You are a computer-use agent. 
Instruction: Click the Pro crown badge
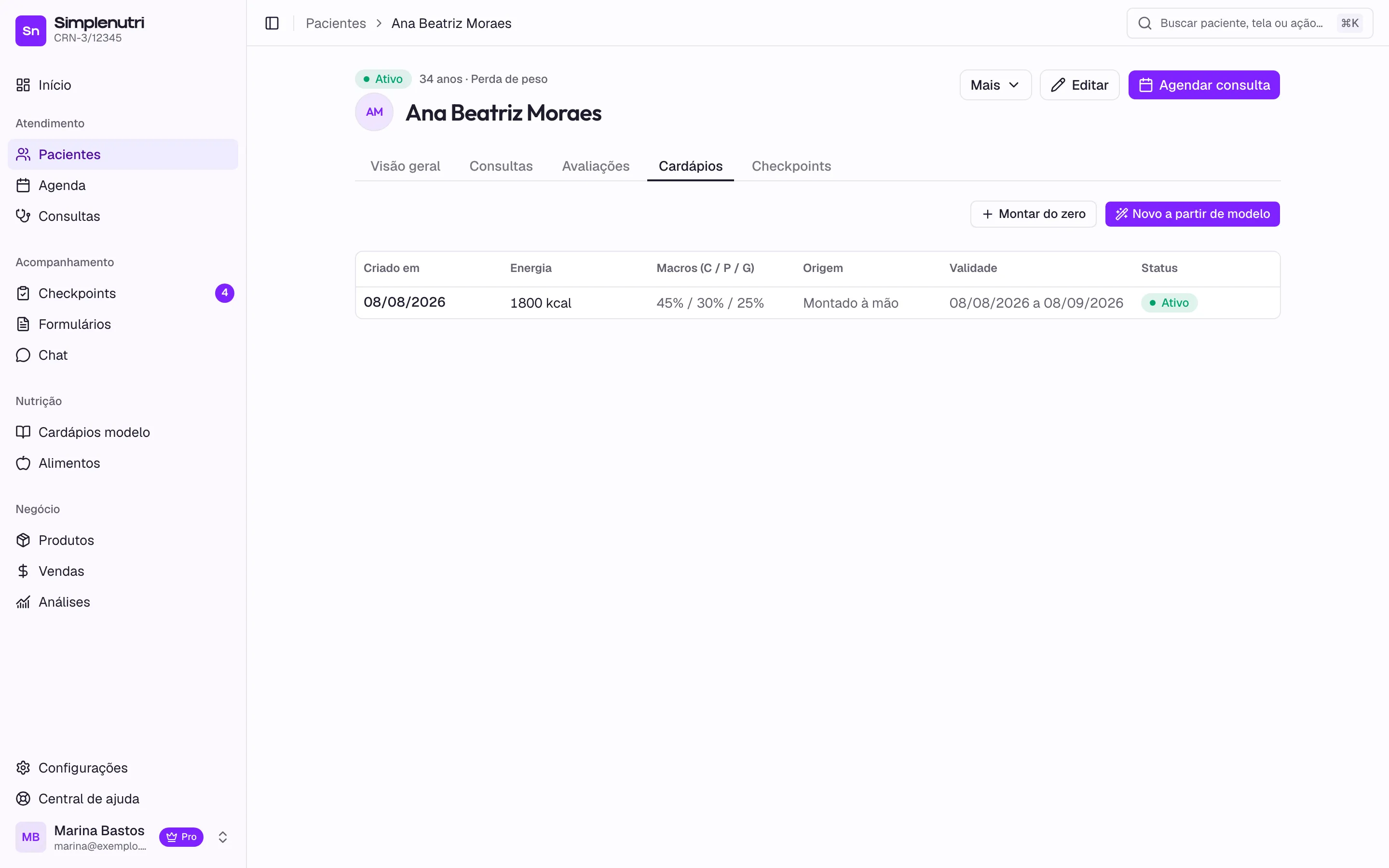coord(181,837)
